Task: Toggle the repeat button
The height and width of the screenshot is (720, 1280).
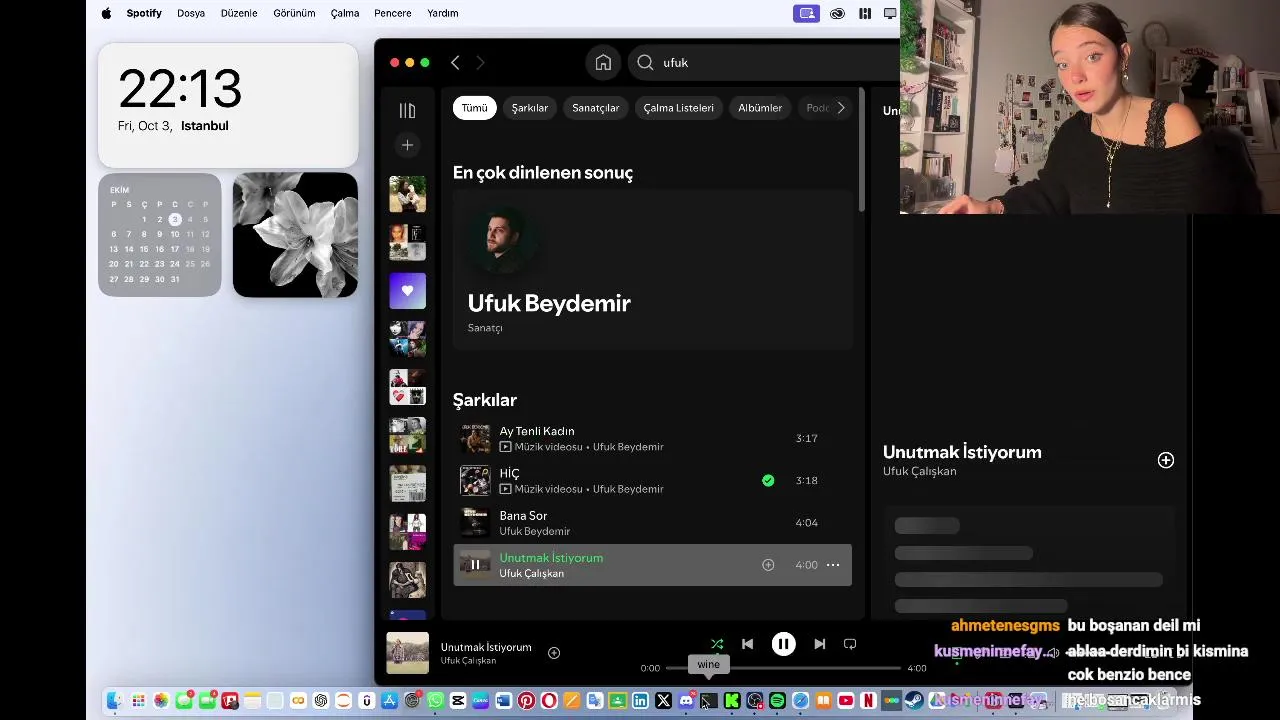Action: pos(850,644)
